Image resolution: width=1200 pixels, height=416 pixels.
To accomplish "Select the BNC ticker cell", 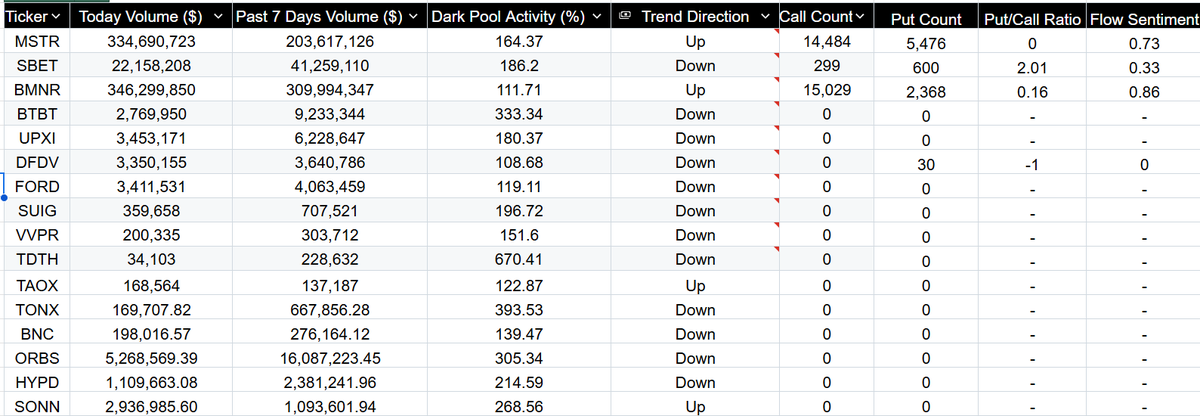I will click(37, 334).
